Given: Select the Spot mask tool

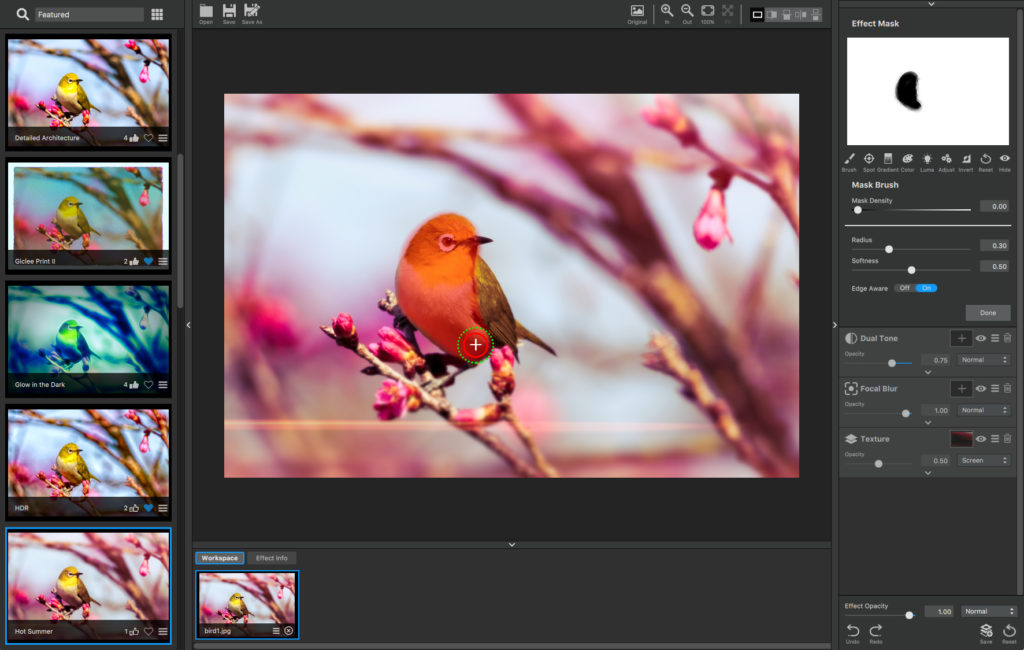Looking at the screenshot, I should click(869, 162).
